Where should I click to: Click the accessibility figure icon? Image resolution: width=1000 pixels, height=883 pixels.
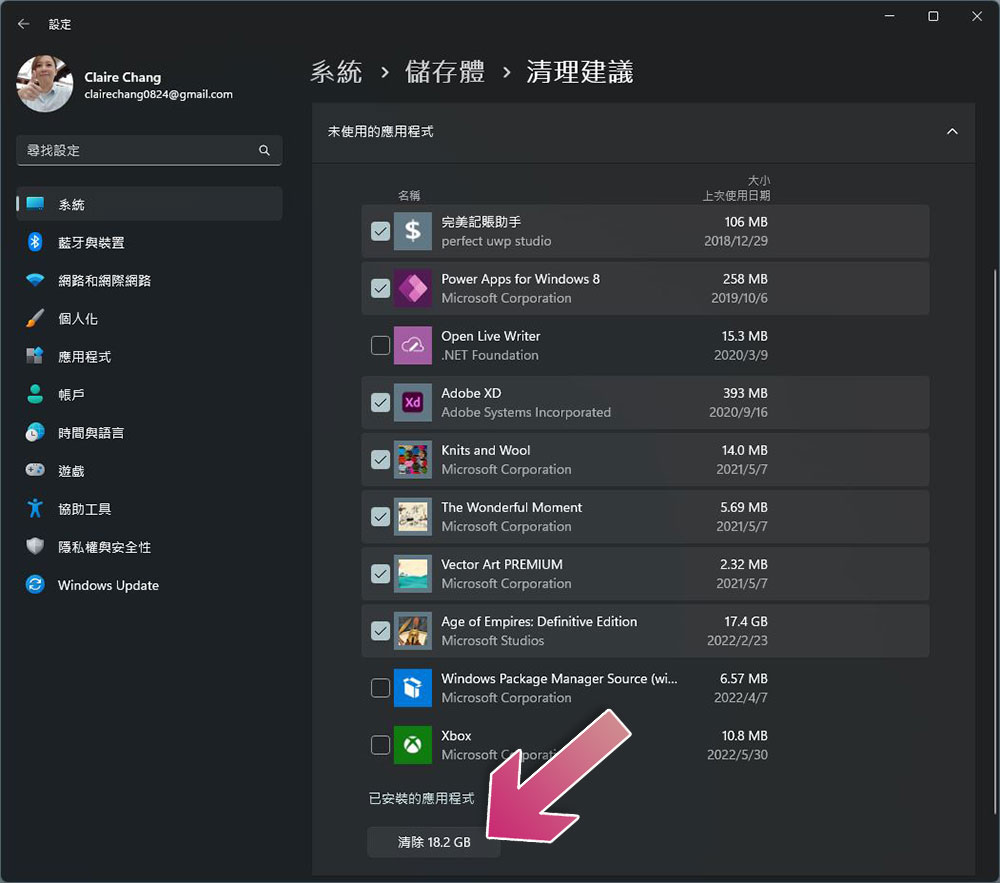(x=35, y=508)
